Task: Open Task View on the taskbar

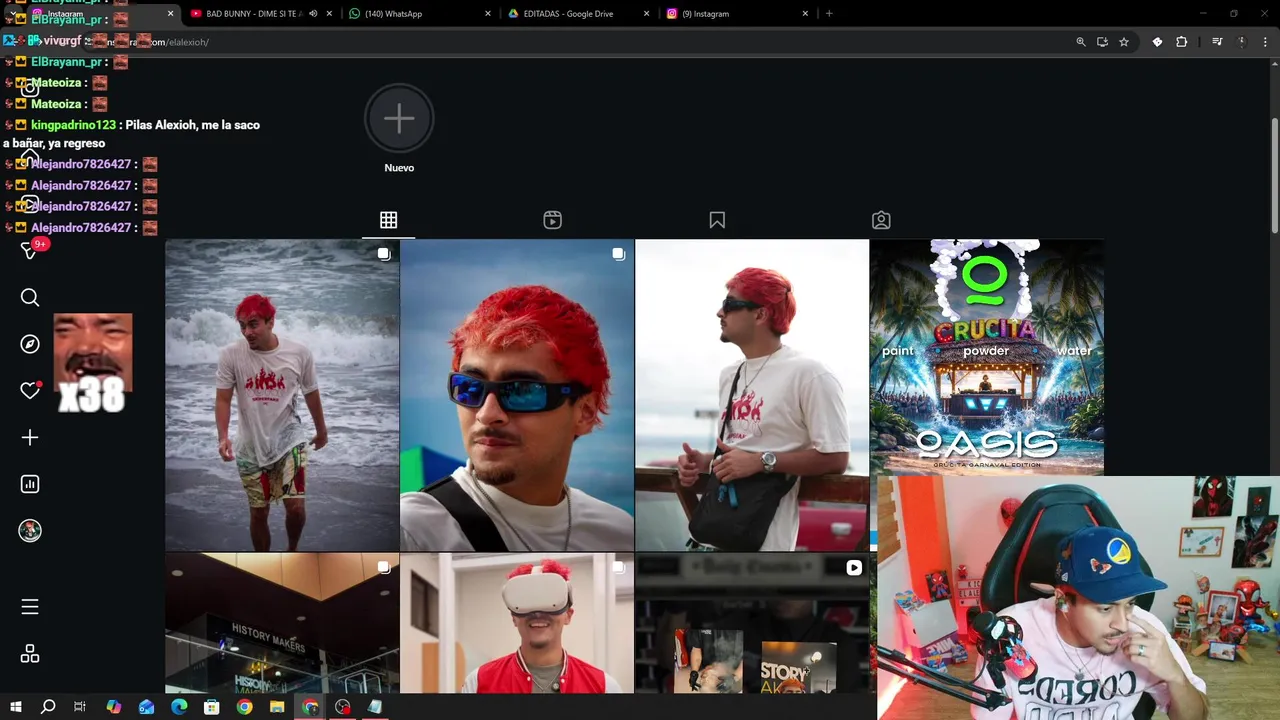Action: point(80,707)
